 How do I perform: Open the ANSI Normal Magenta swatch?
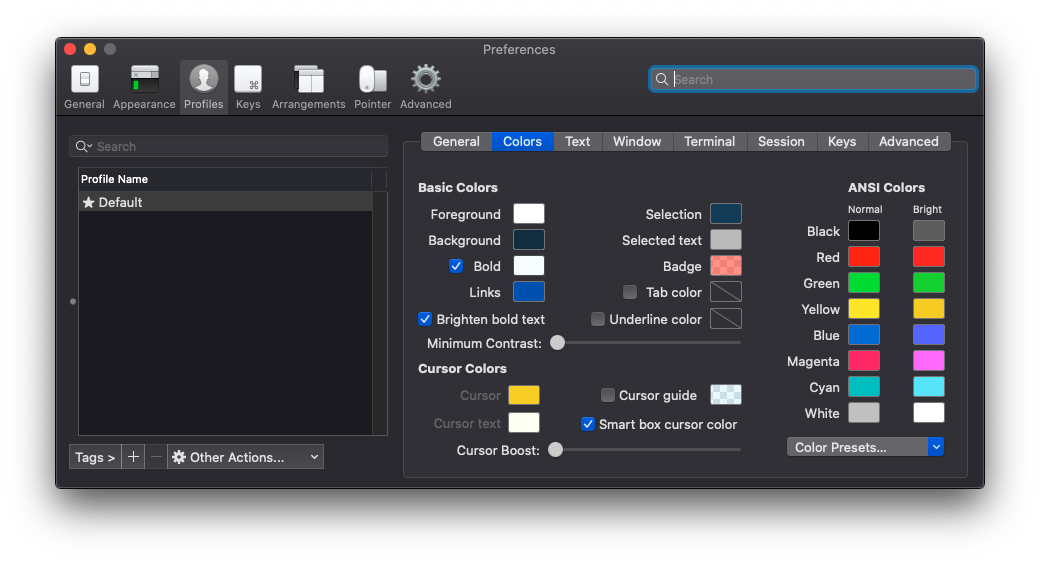tap(864, 360)
